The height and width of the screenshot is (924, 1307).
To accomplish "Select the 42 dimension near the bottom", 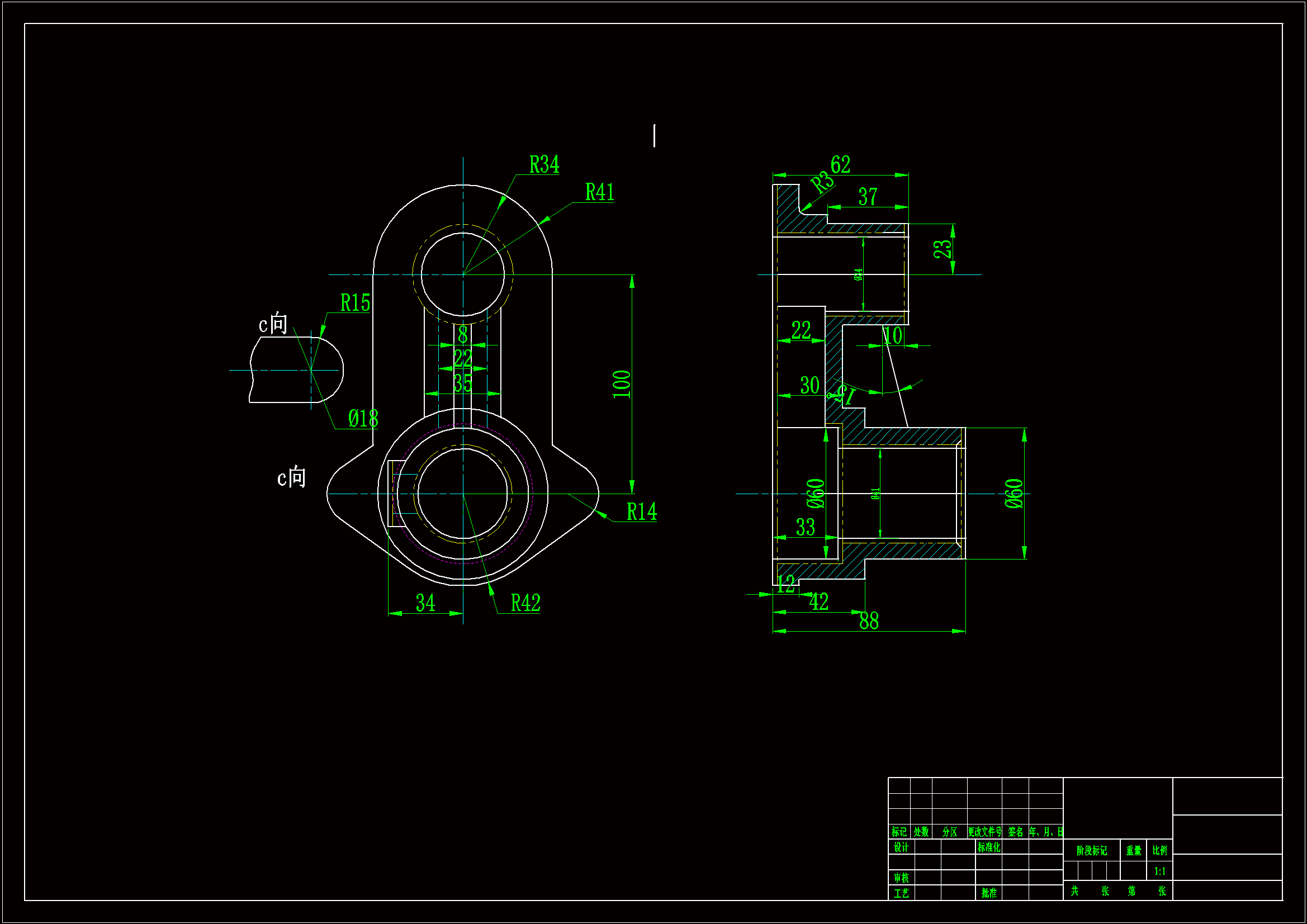I will (x=818, y=603).
